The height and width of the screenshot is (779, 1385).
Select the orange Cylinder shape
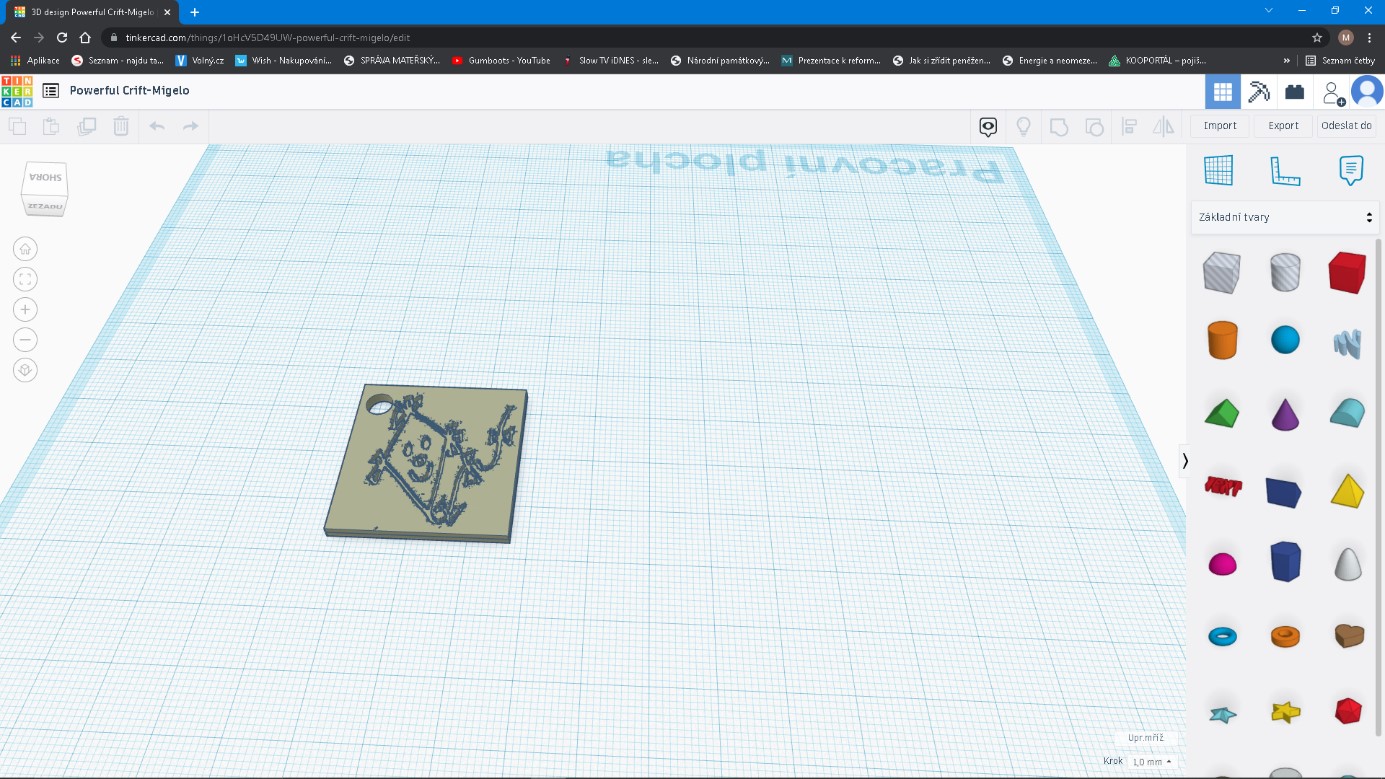(x=1222, y=340)
